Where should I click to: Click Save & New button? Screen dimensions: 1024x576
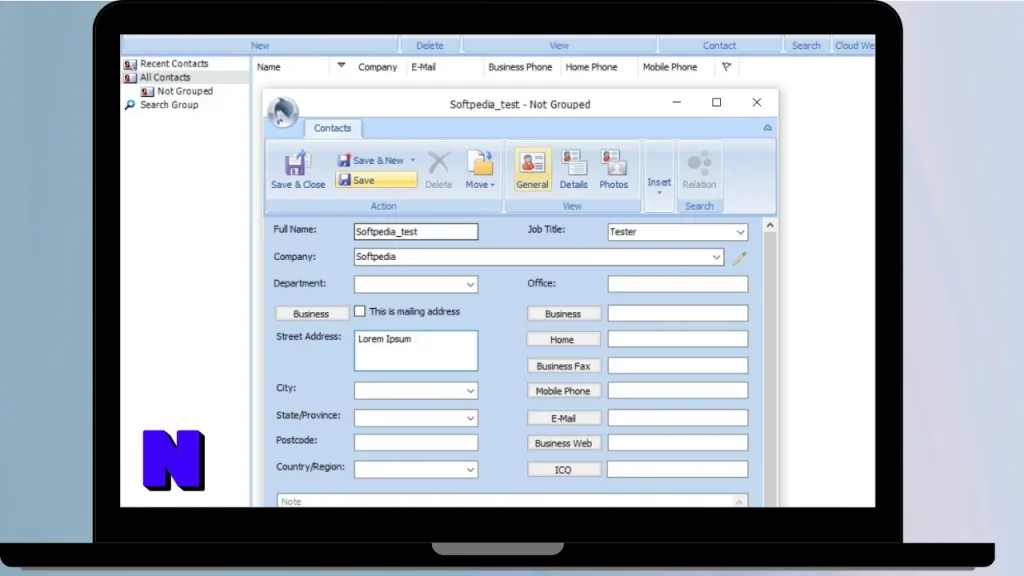(371, 160)
